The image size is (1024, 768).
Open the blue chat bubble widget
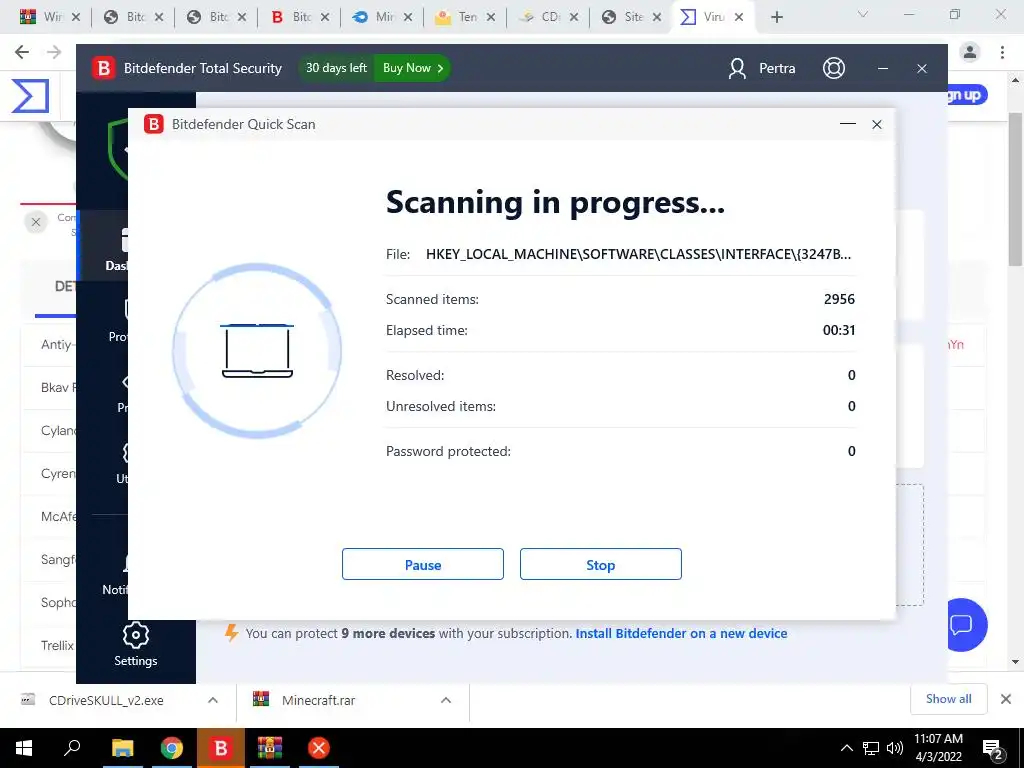click(962, 625)
